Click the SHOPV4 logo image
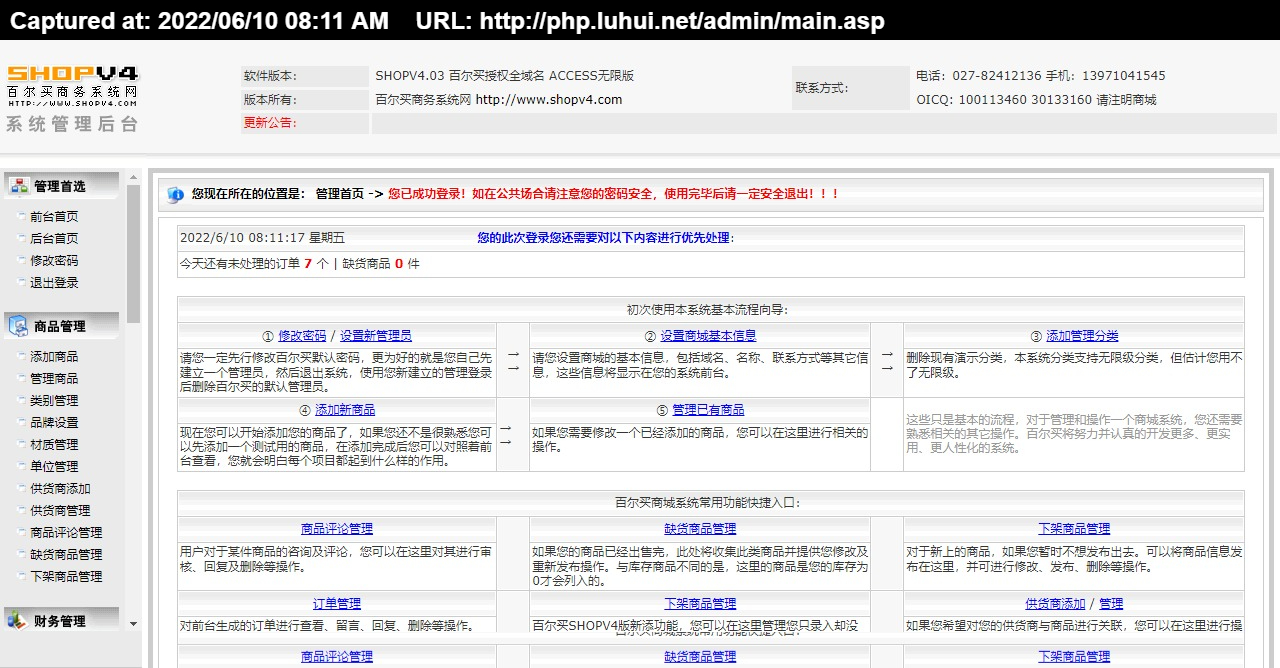 pos(73,98)
